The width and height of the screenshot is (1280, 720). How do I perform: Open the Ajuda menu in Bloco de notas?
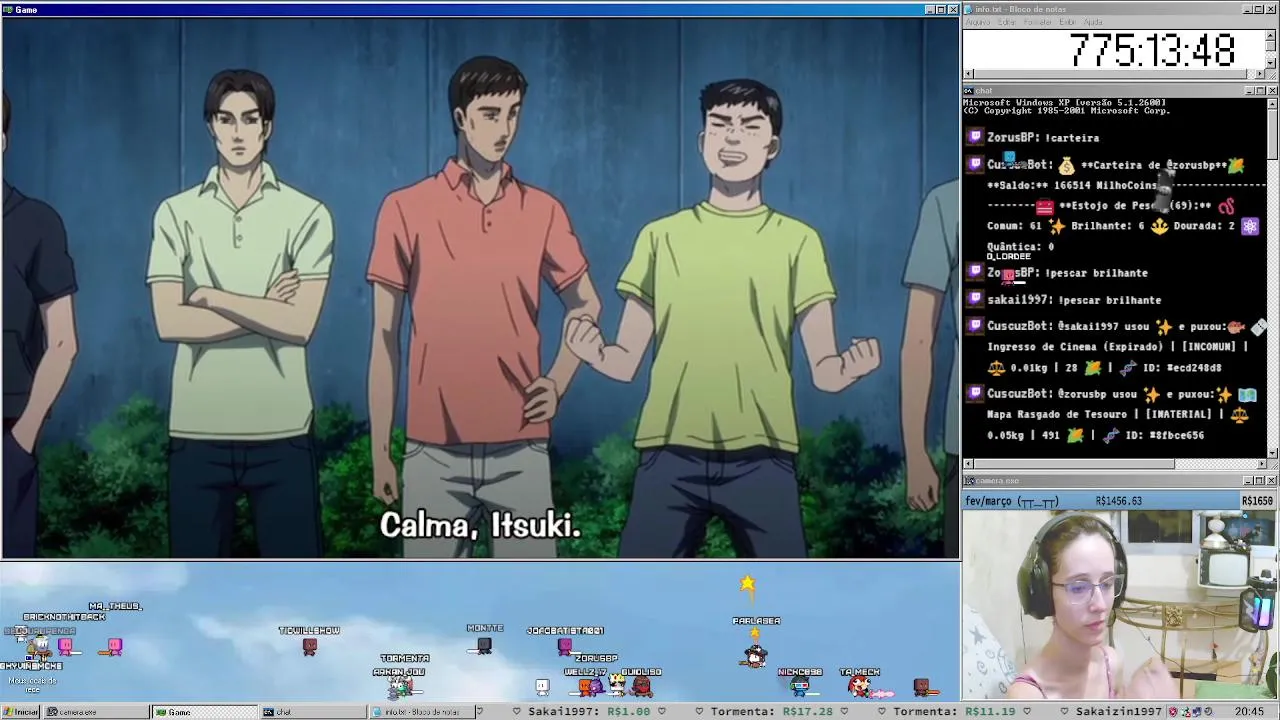point(1094,22)
